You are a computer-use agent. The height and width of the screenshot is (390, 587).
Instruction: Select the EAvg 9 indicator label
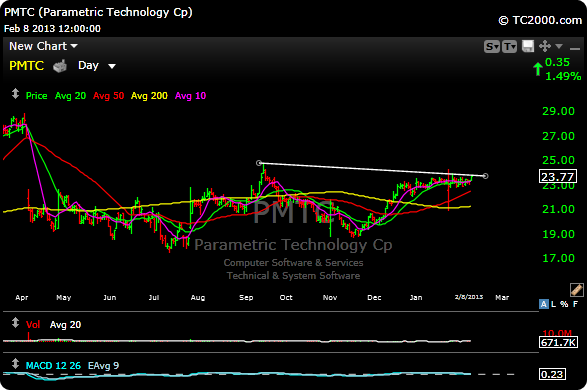103,366
